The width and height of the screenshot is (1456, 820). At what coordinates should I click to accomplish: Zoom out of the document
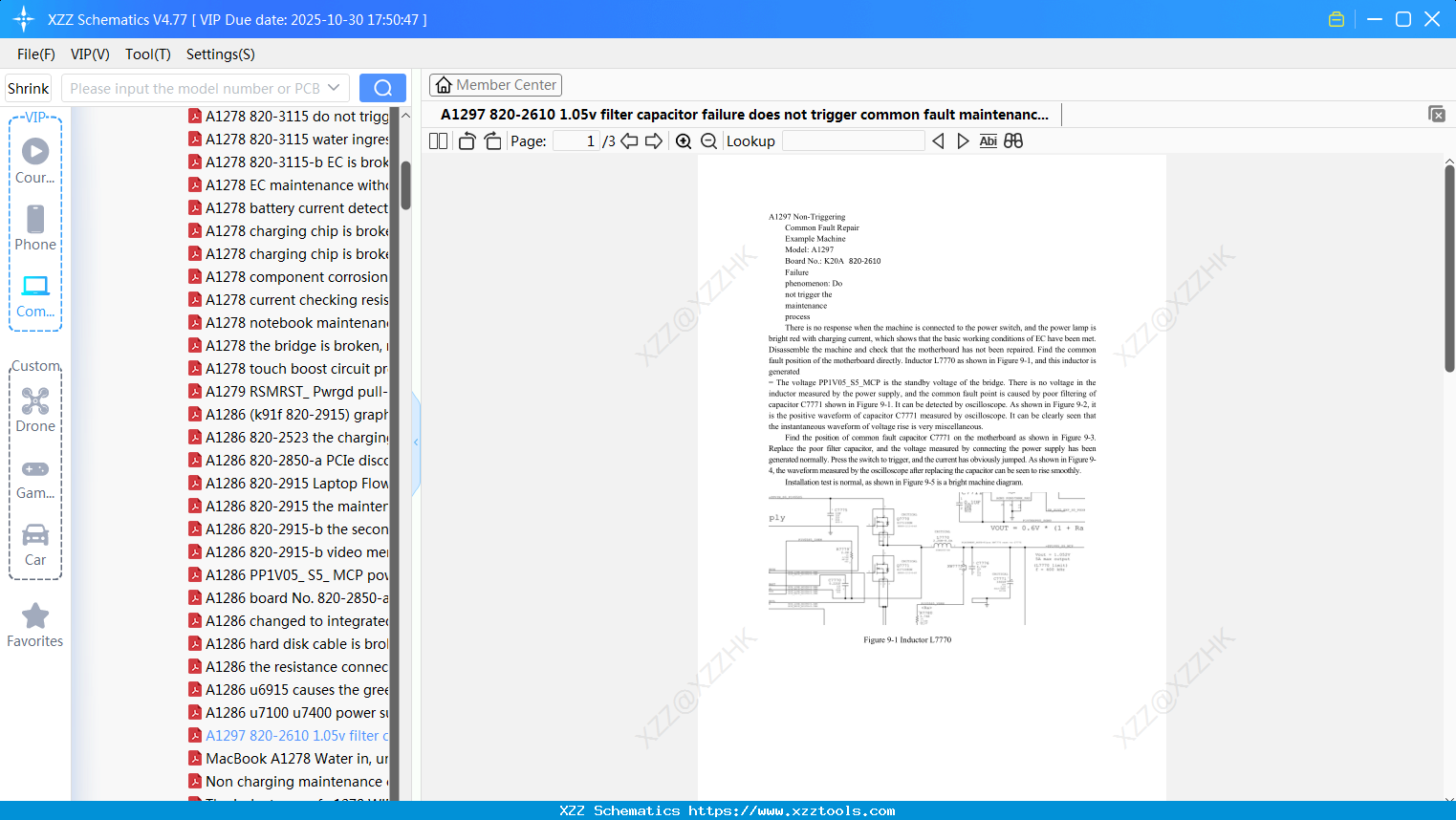tap(709, 140)
